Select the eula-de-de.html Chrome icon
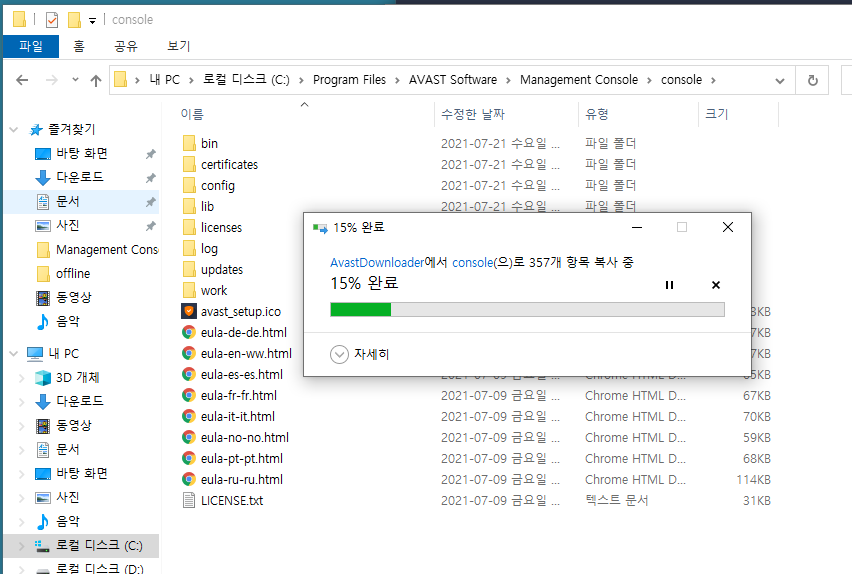This screenshot has width=852, height=574. (x=189, y=332)
